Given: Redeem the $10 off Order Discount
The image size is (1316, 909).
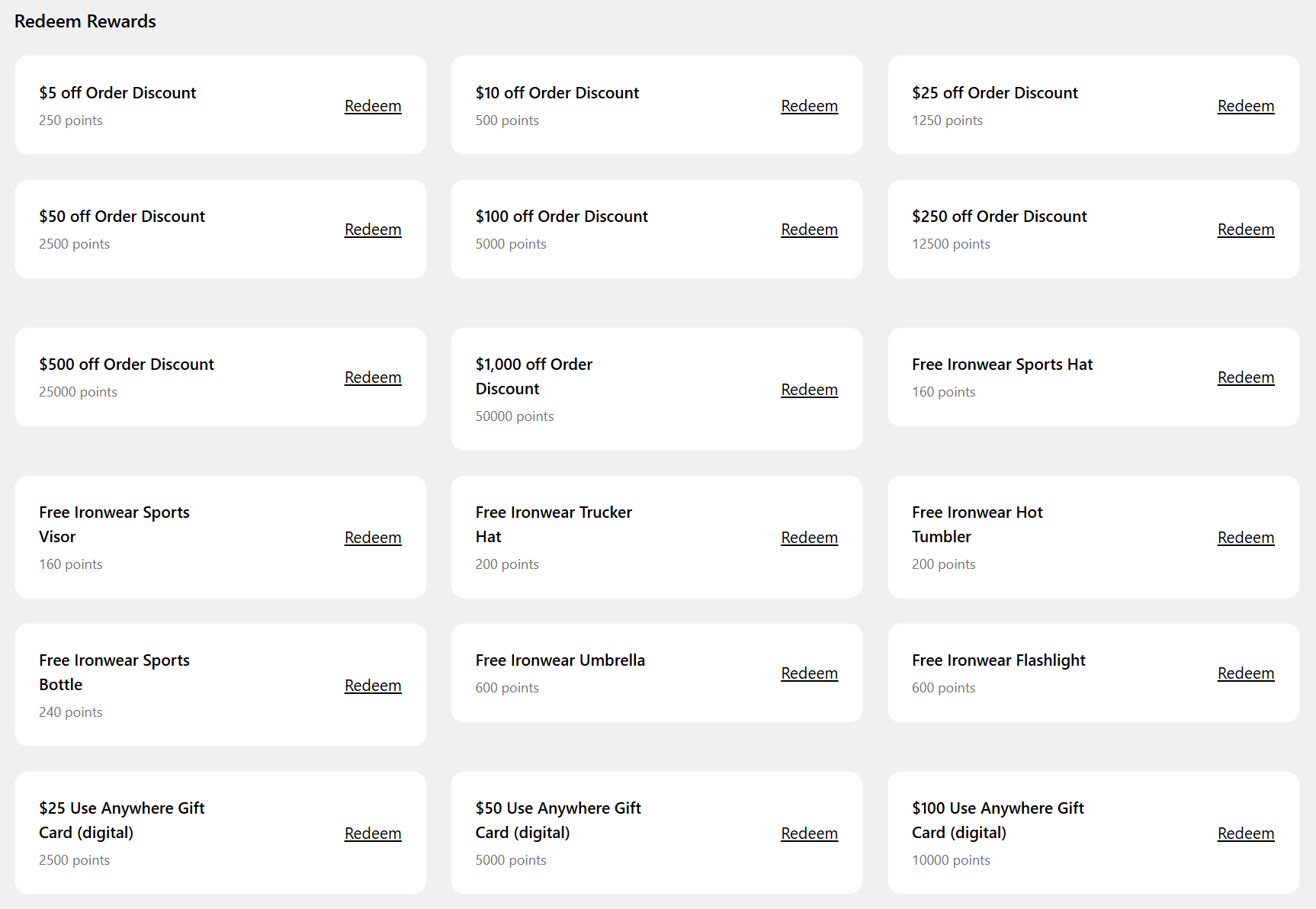Looking at the screenshot, I should [x=809, y=106].
